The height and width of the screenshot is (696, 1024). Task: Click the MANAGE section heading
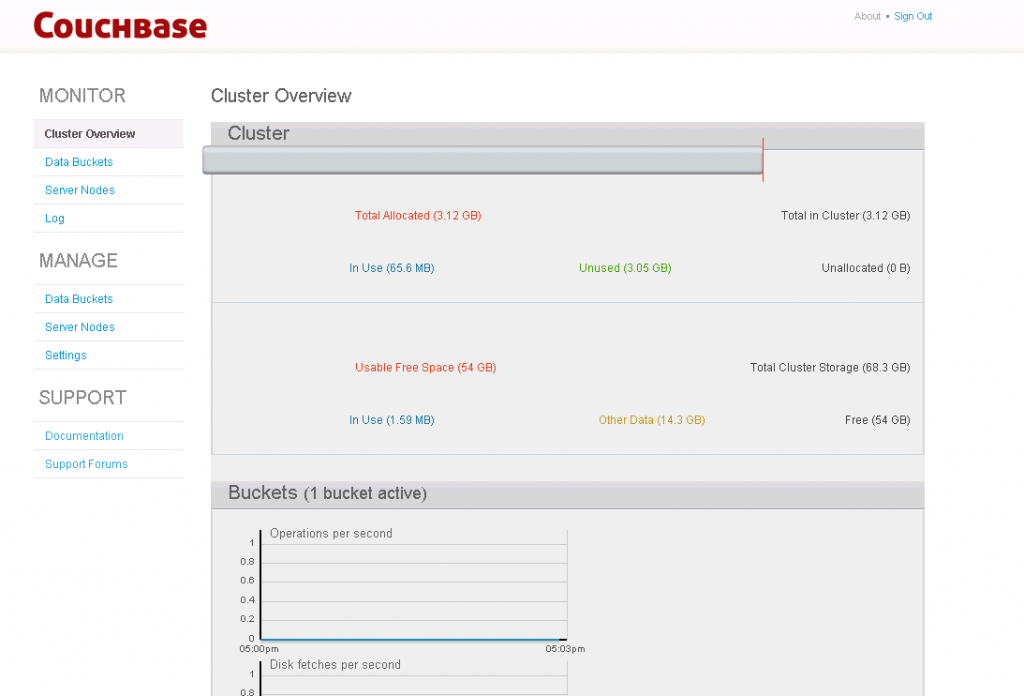tap(78, 261)
